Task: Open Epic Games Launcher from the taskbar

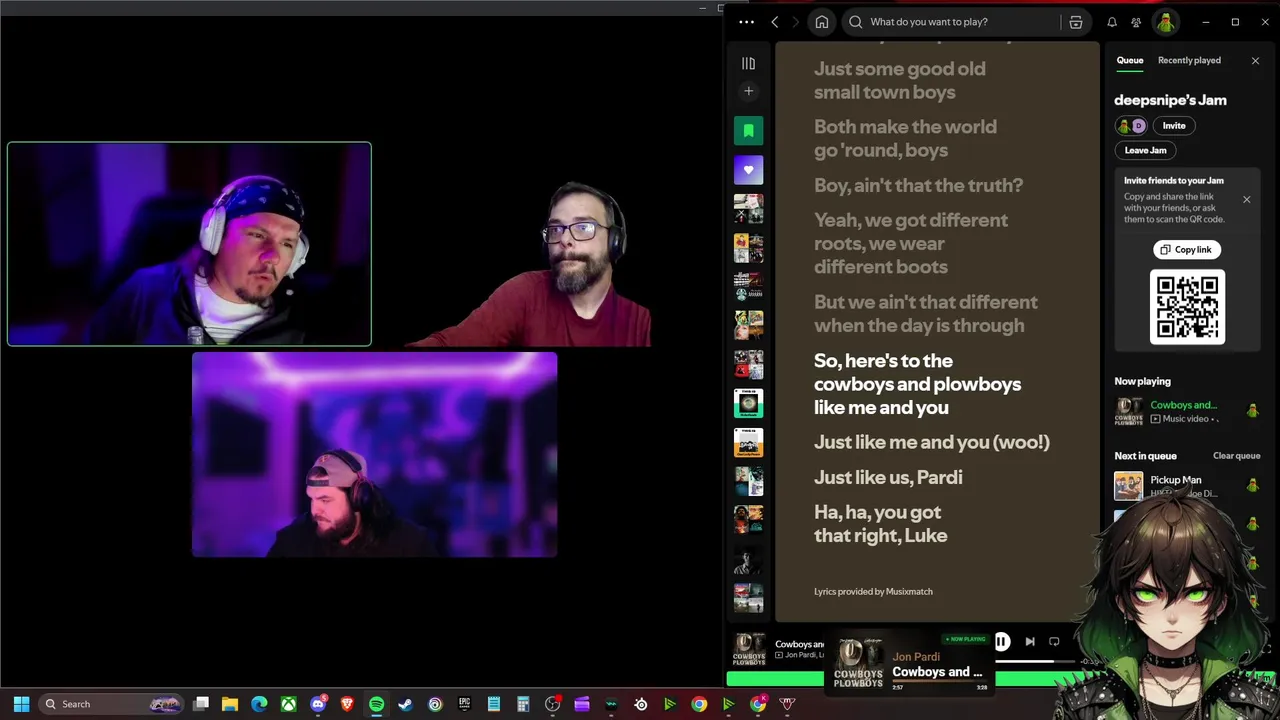Action: pyautogui.click(x=464, y=704)
